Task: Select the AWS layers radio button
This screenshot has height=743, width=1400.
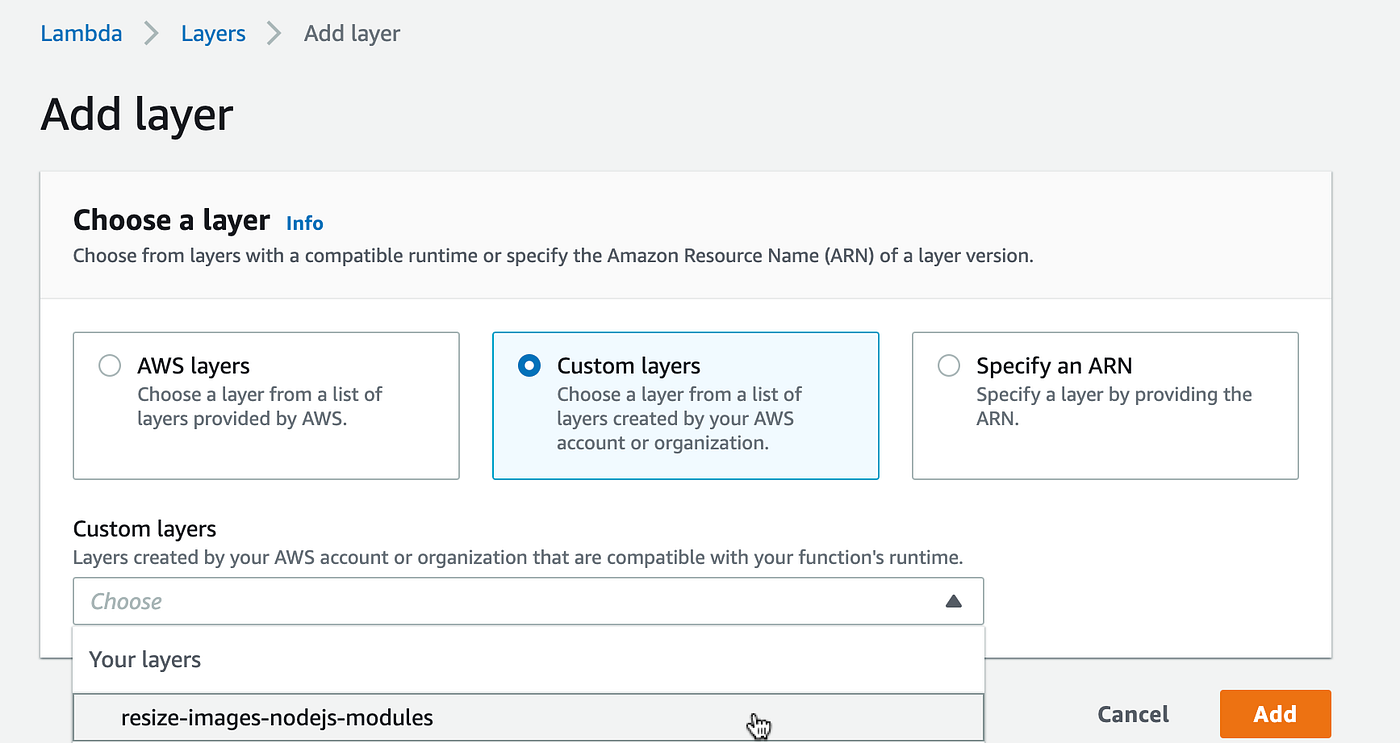Action: 110,366
